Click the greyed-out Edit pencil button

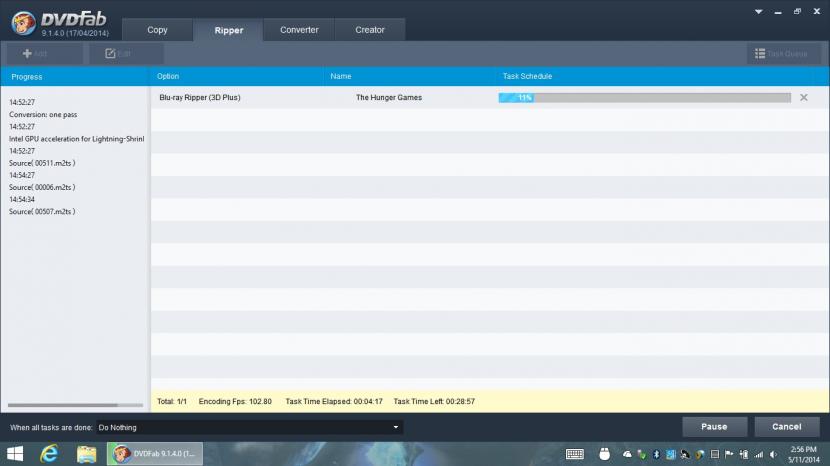(x=126, y=53)
